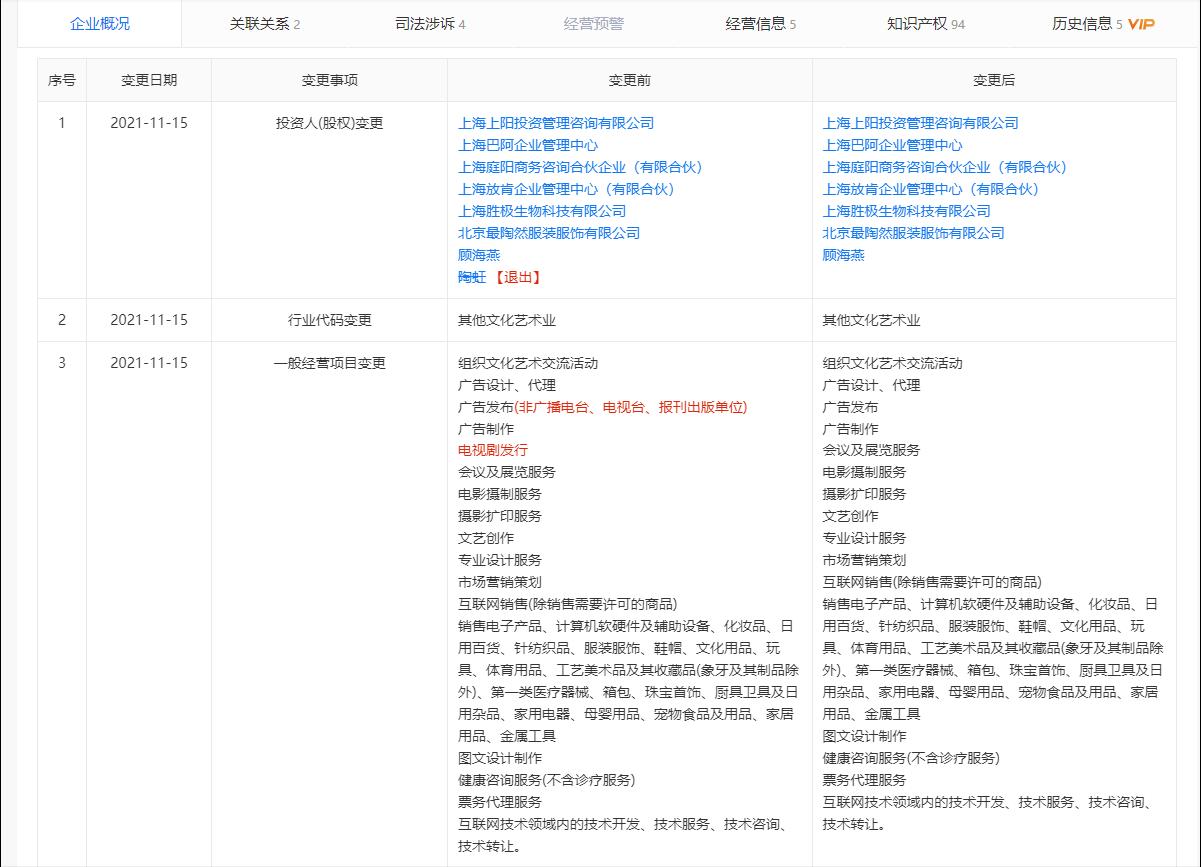The height and width of the screenshot is (867, 1201).
Task: Open the 经营信息 tab
Action: click(753, 24)
